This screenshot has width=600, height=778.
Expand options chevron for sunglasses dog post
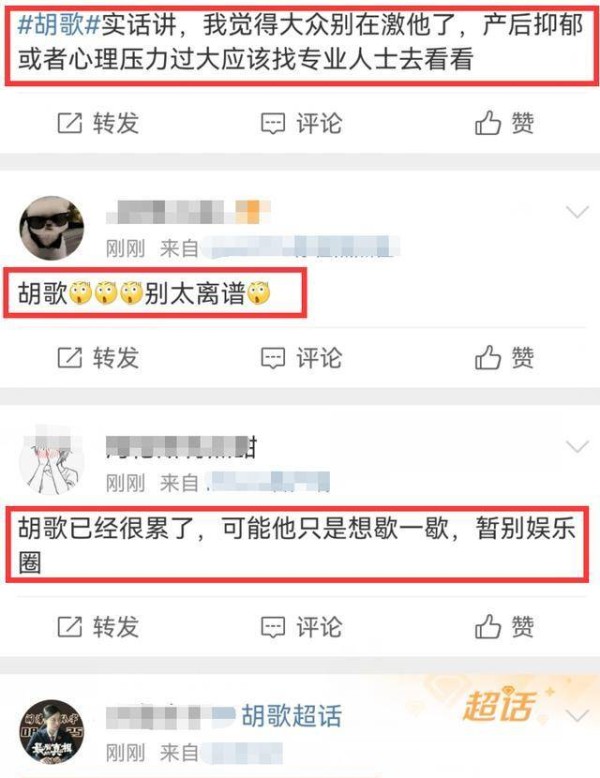(577, 212)
